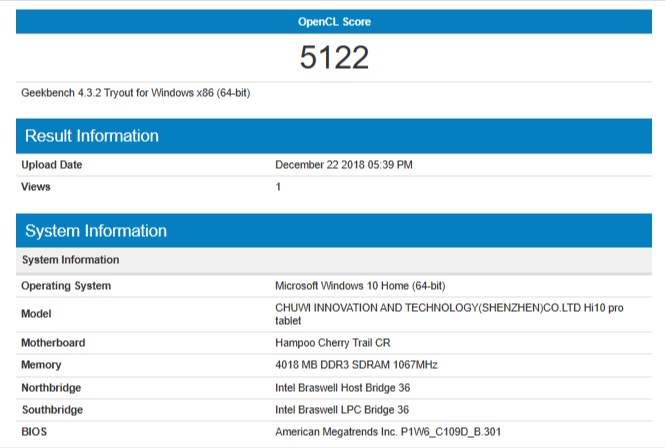Click the BIOS label
This screenshot has width=665, height=448.
click(x=34, y=432)
